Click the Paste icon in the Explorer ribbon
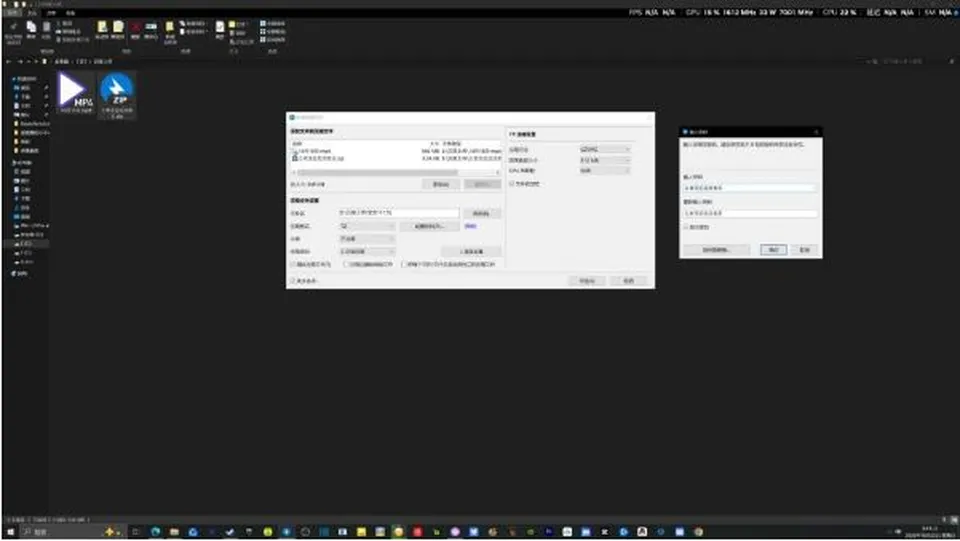 47,29
